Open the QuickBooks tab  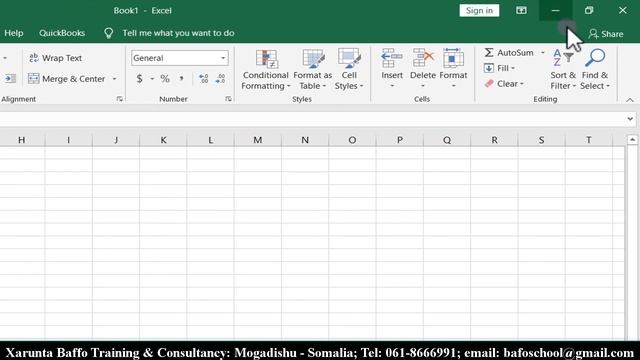tap(62, 33)
